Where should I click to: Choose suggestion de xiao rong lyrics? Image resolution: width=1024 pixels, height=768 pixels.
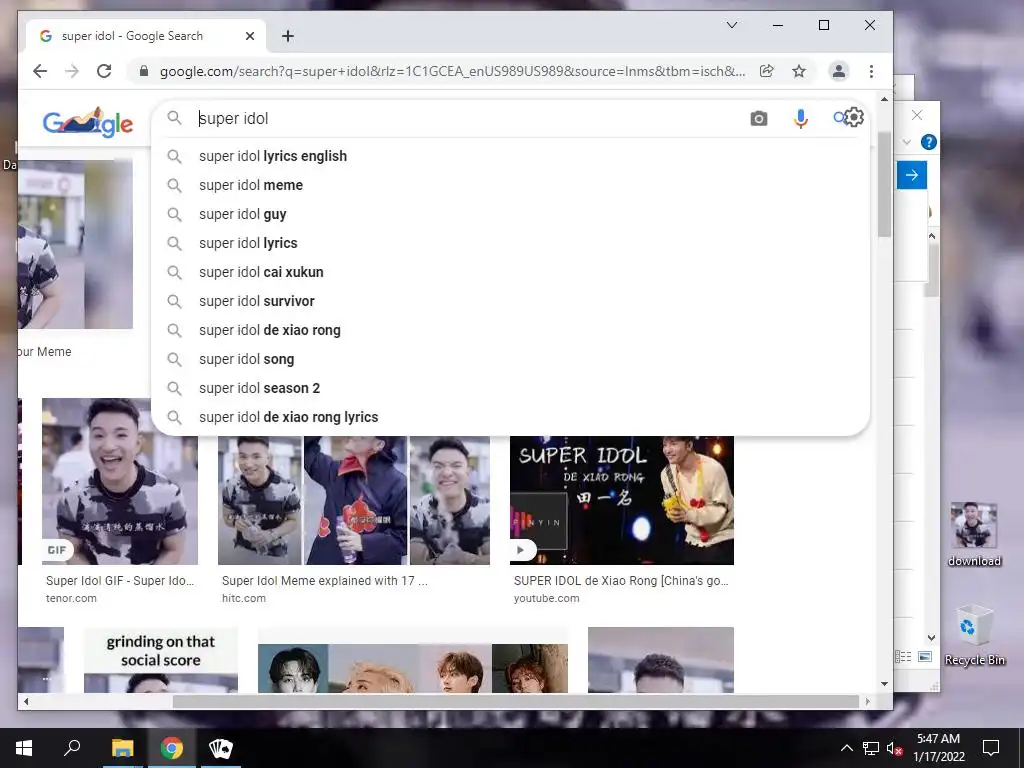click(x=511, y=417)
